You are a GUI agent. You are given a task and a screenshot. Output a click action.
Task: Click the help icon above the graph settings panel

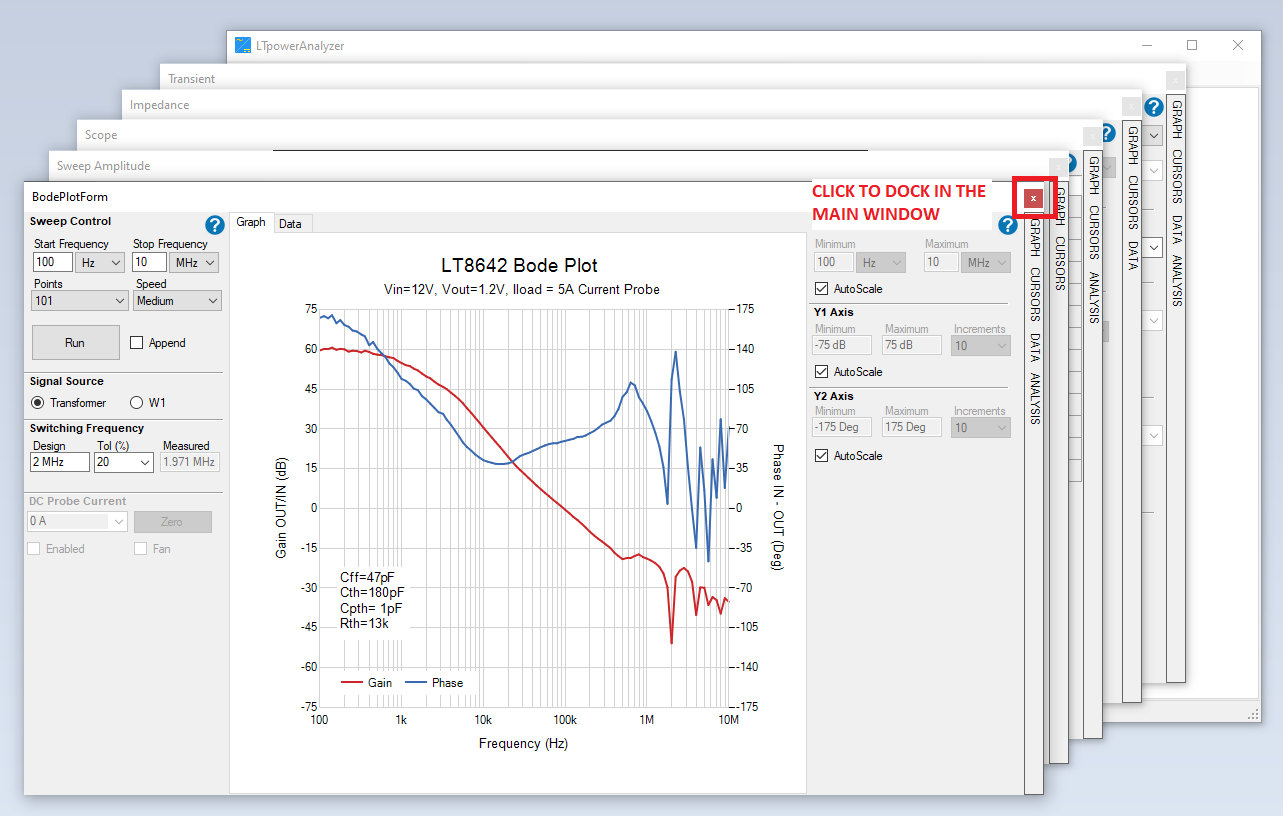click(1007, 225)
